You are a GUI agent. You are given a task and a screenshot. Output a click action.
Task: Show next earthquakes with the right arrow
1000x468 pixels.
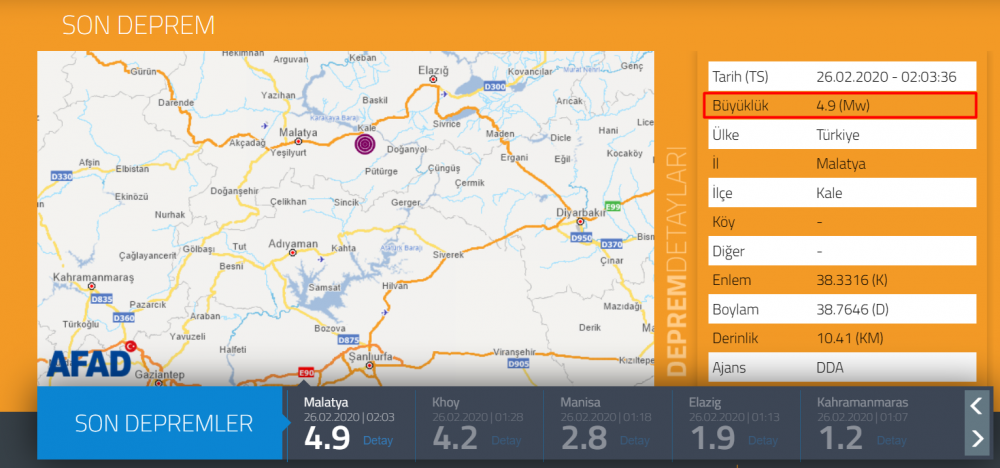coord(977,437)
